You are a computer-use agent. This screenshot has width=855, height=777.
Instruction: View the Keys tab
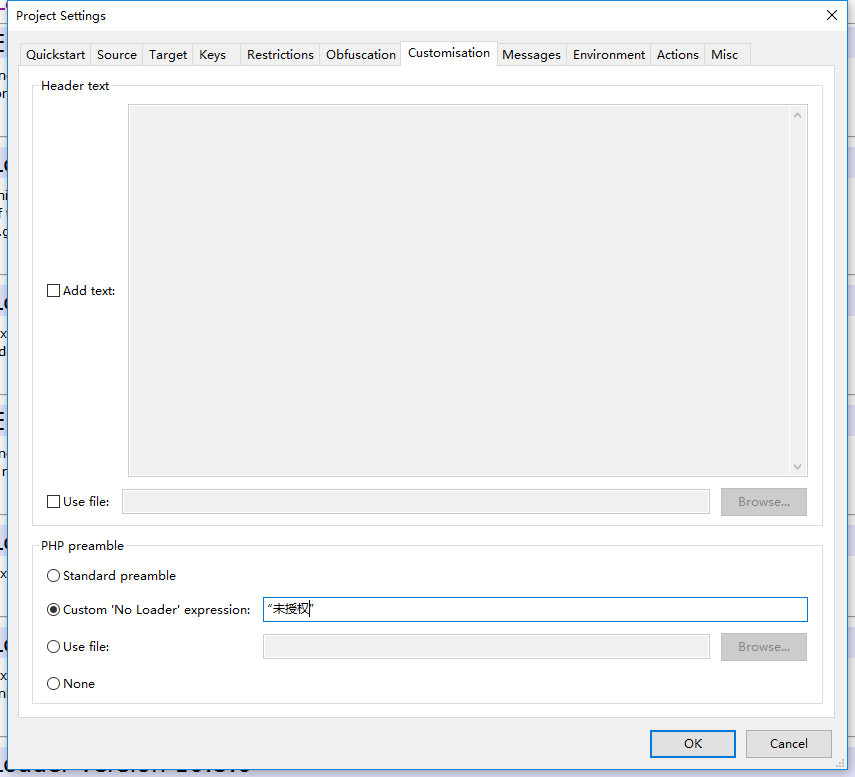212,54
